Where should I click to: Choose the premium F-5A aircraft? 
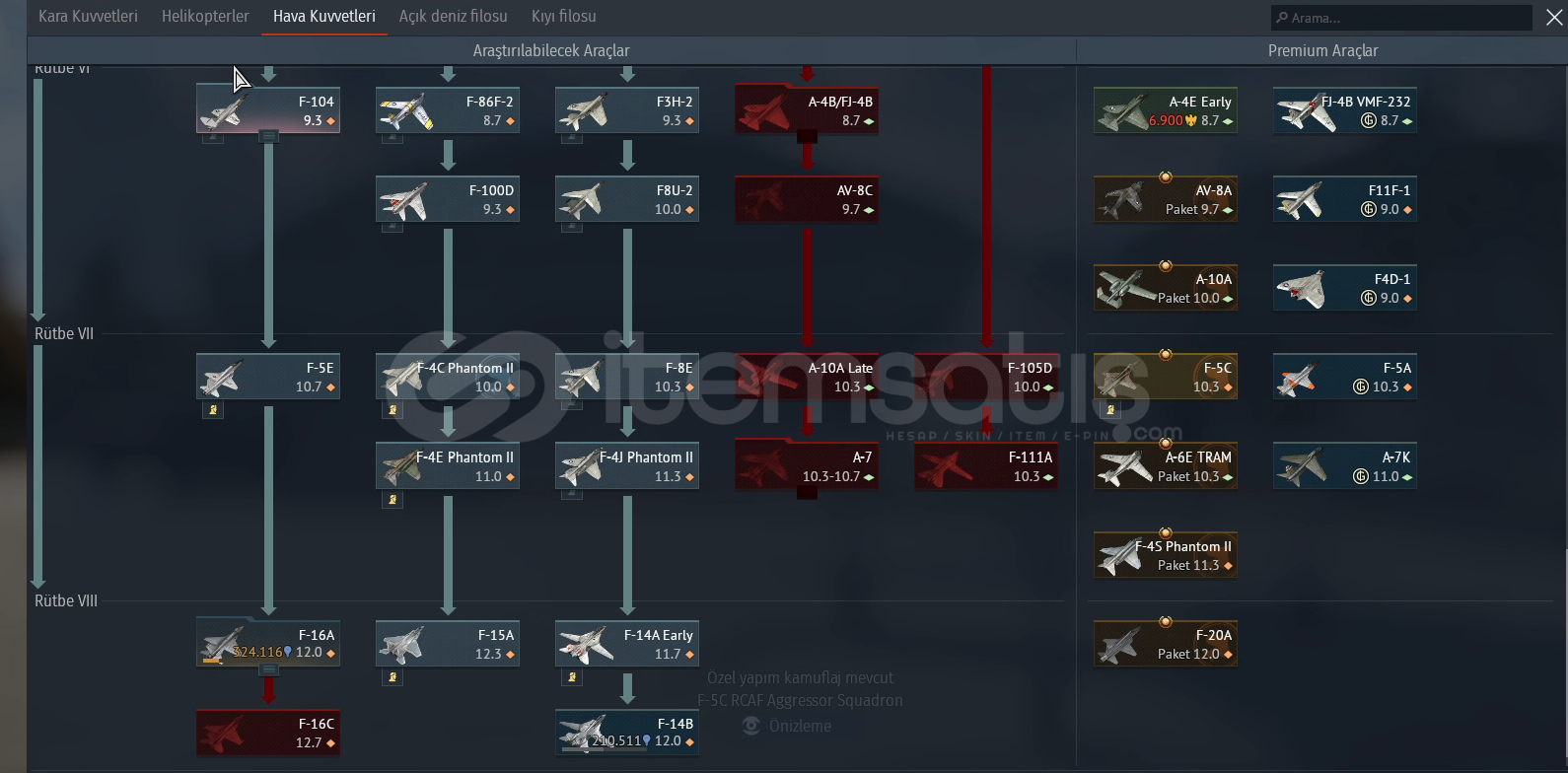1345,376
